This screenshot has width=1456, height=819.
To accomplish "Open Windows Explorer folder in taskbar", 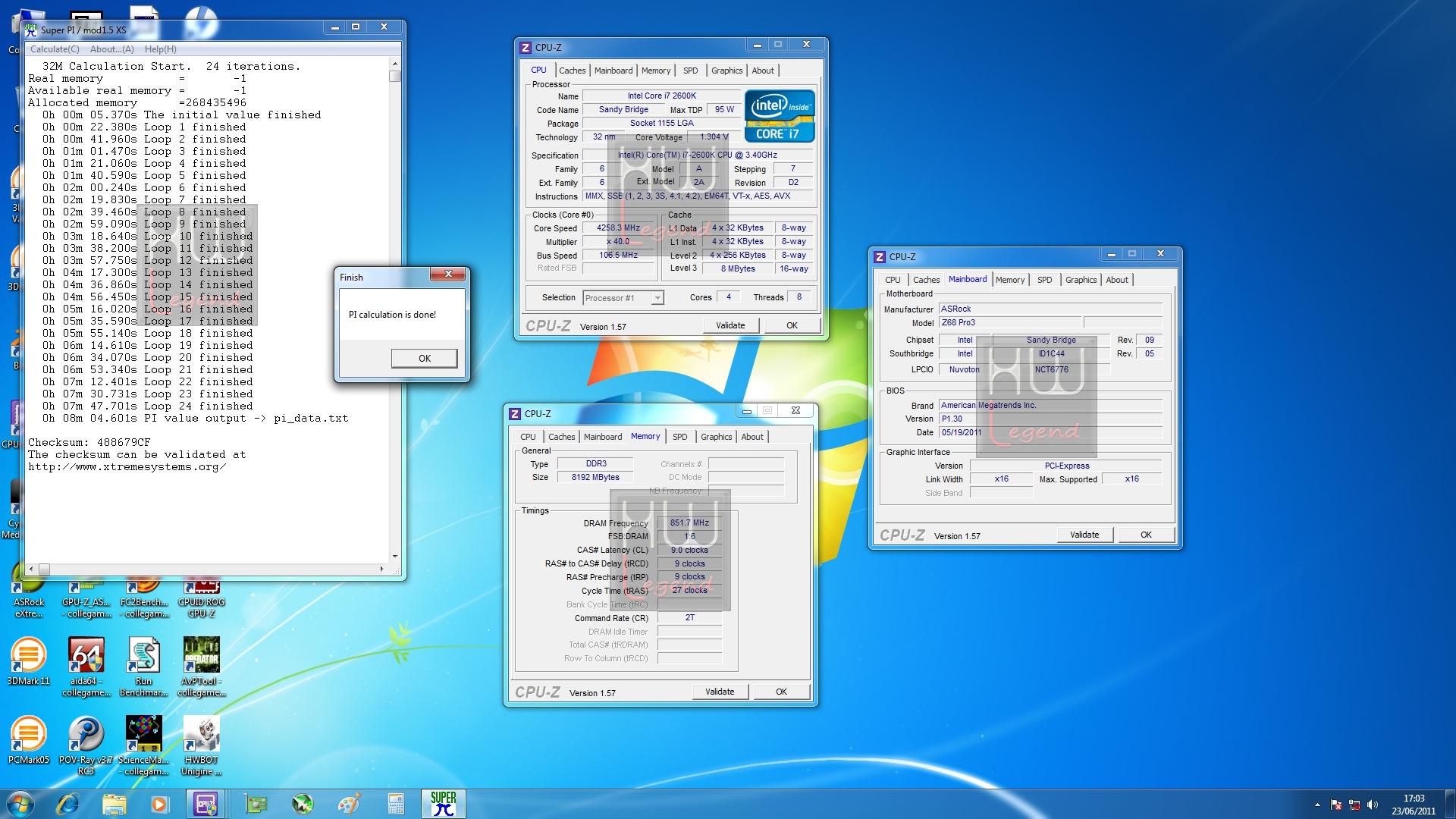I will click(114, 804).
